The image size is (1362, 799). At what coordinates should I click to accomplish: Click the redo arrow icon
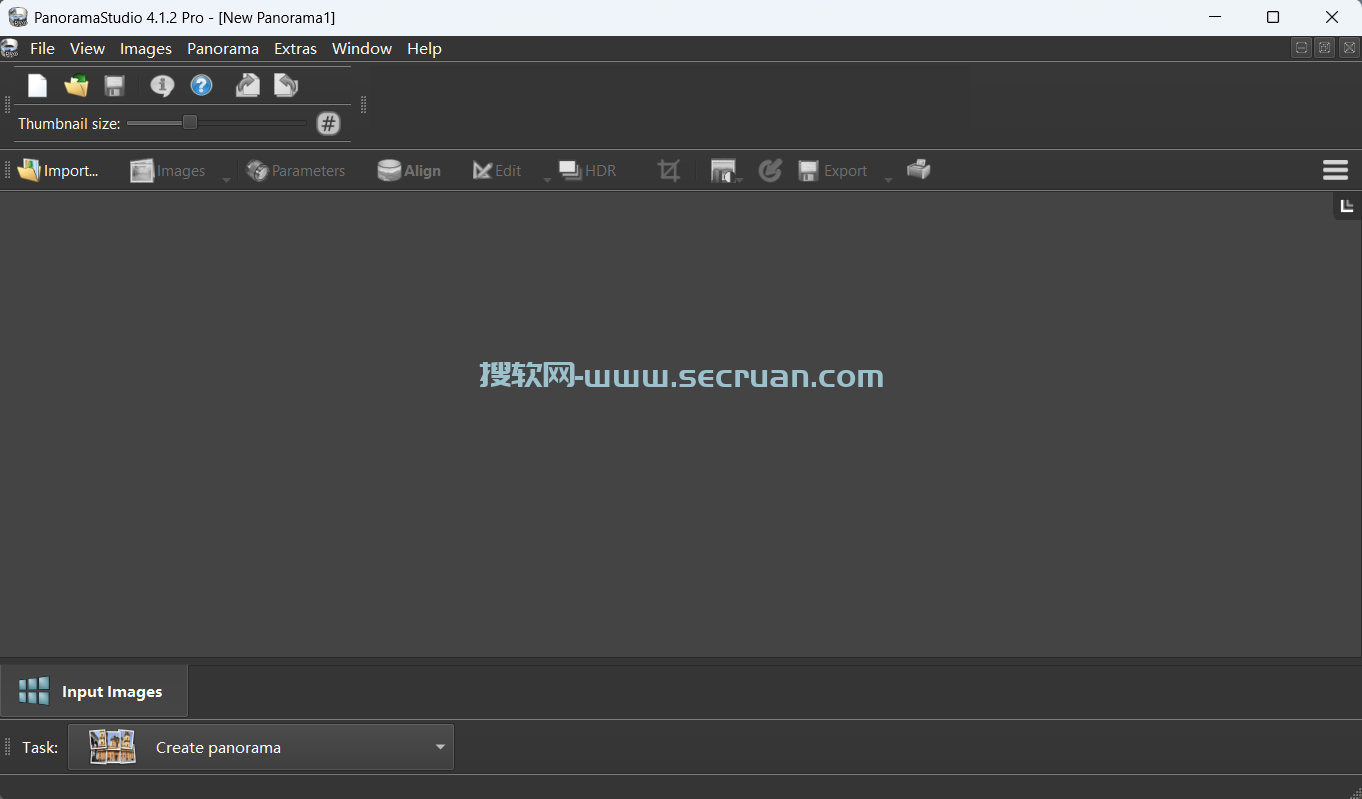247,86
